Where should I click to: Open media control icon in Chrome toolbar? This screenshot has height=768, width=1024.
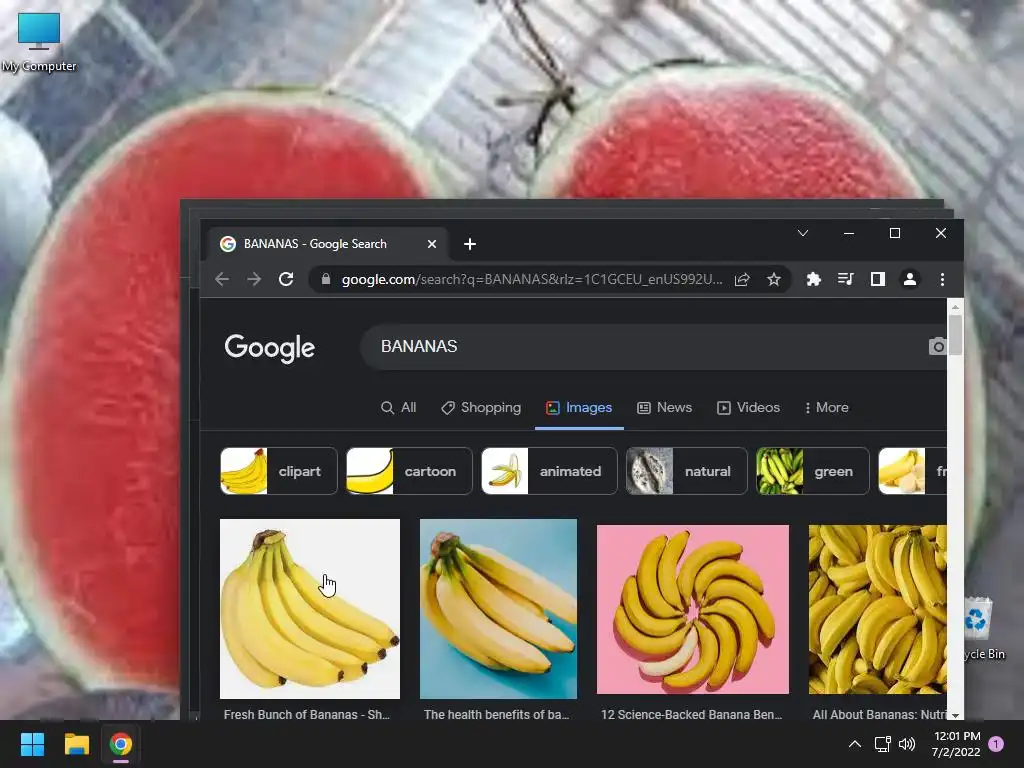coord(846,280)
